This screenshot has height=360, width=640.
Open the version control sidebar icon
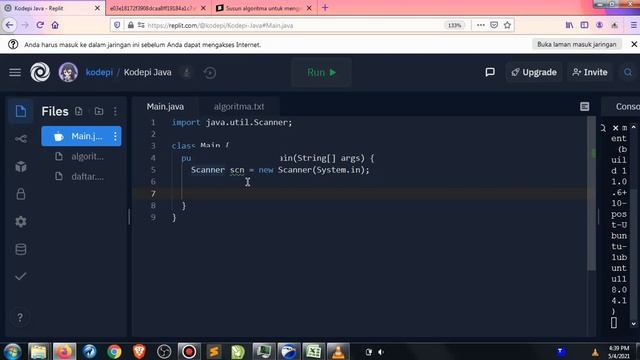pyautogui.click(x=21, y=139)
